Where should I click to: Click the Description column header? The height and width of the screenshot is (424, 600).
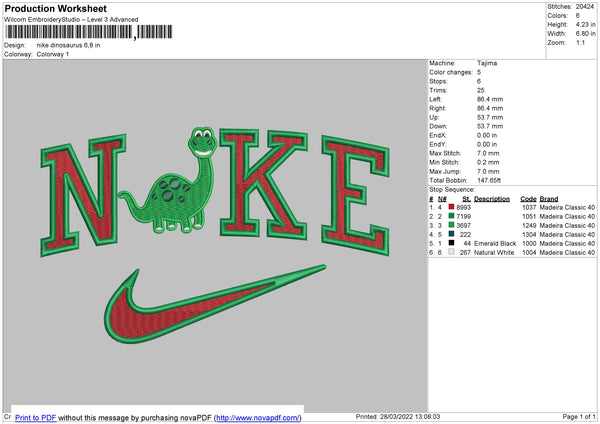(x=492, y=199)
